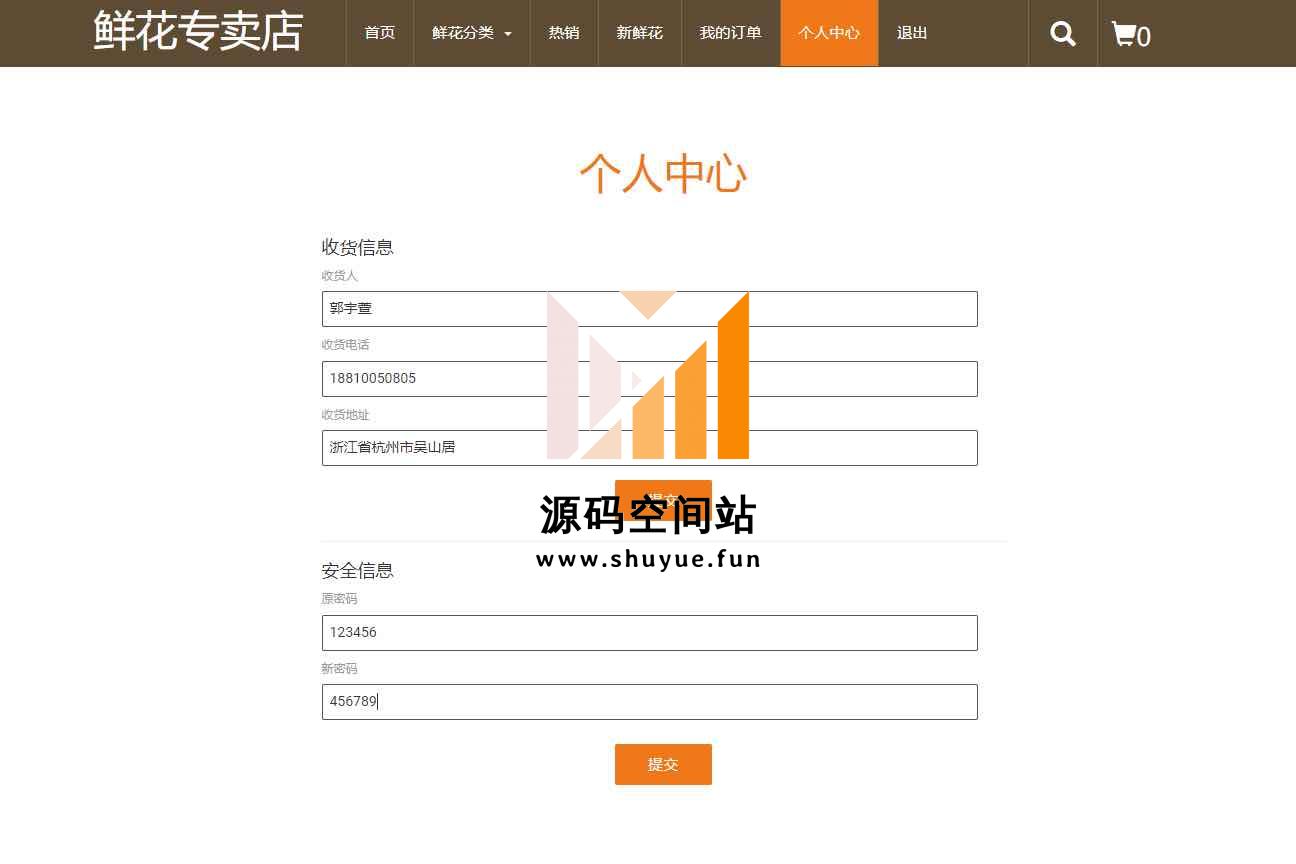This screenshot has height=864, width=1296.
Task: Open the 热销 page
Action: pos(564,33)
